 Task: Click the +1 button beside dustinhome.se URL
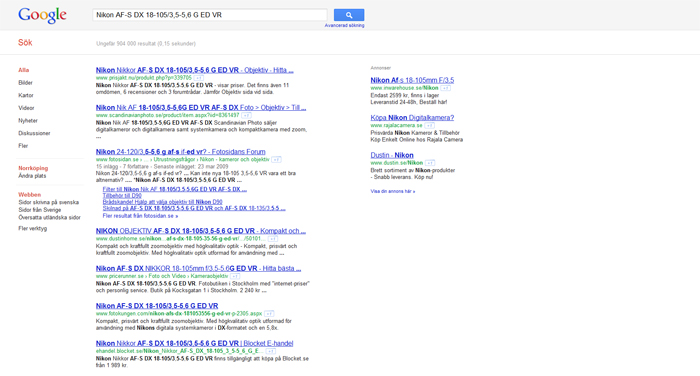click(272, 239)
